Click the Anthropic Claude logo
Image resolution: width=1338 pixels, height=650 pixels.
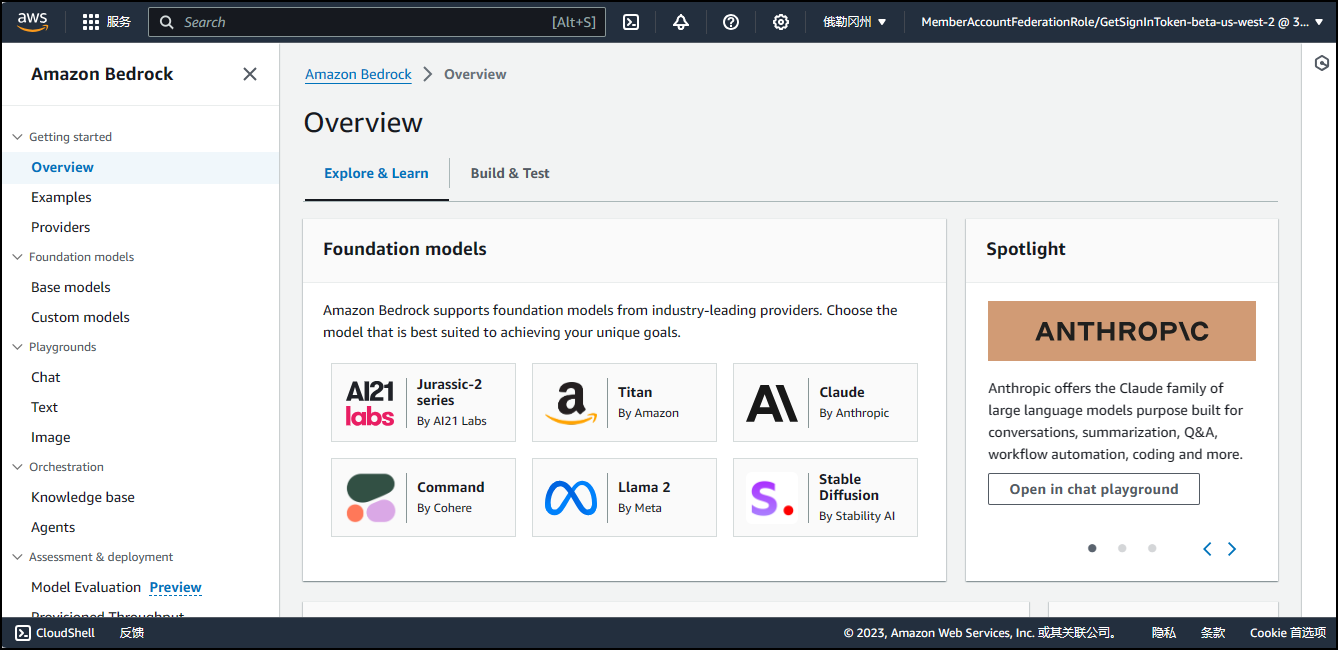[772, 402]
